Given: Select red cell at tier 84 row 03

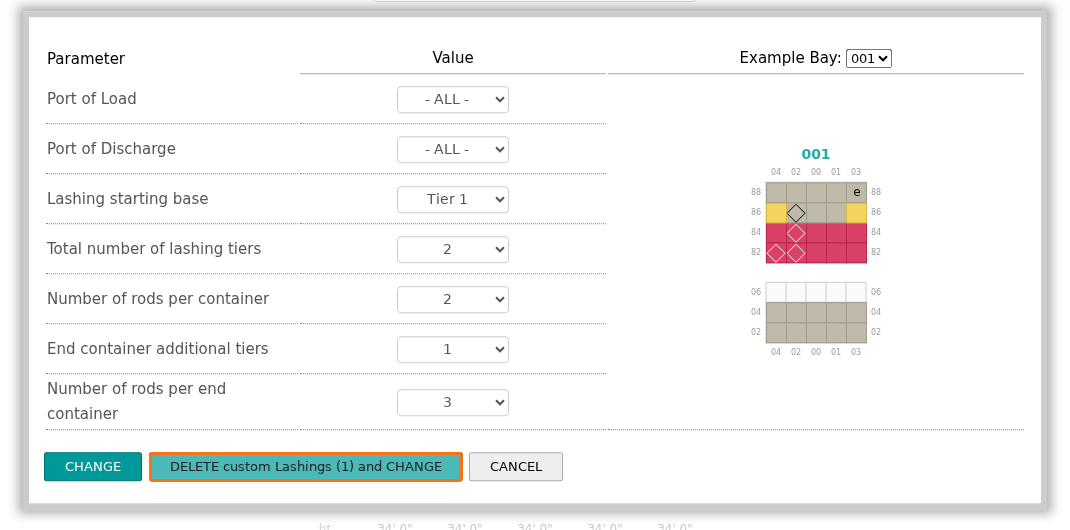Looking at the screenshot, I should (856, 233).
